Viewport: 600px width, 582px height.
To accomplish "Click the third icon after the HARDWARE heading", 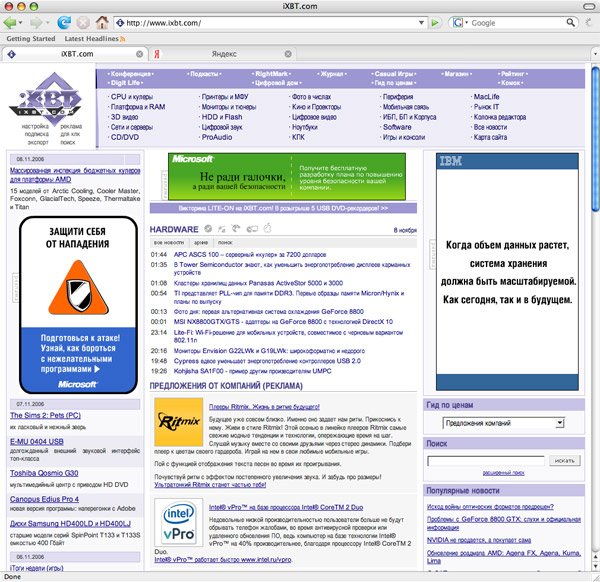I will [x=236, y=228].
